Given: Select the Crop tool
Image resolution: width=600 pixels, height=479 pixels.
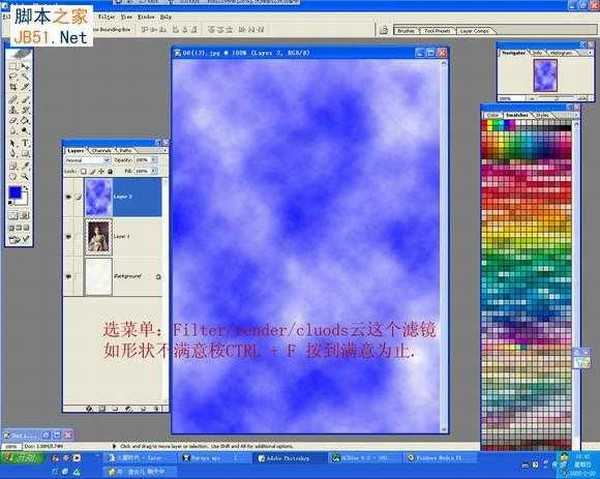Looking at the screenshot, I should 13,87.
